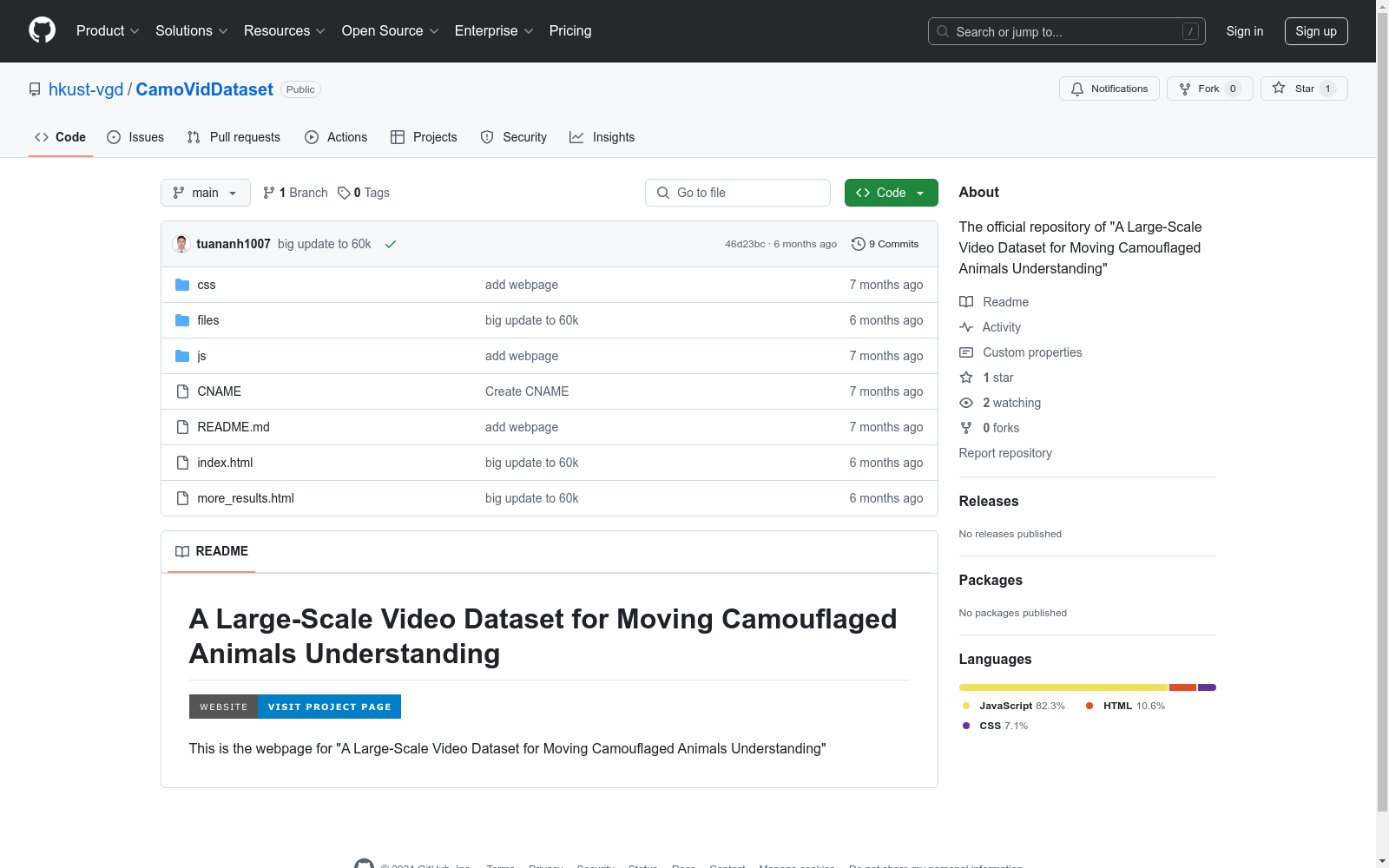Click the magnifier icon in Go to file
The height and width of the screenshot is (868, 1389).
click(x=663, y=193)
